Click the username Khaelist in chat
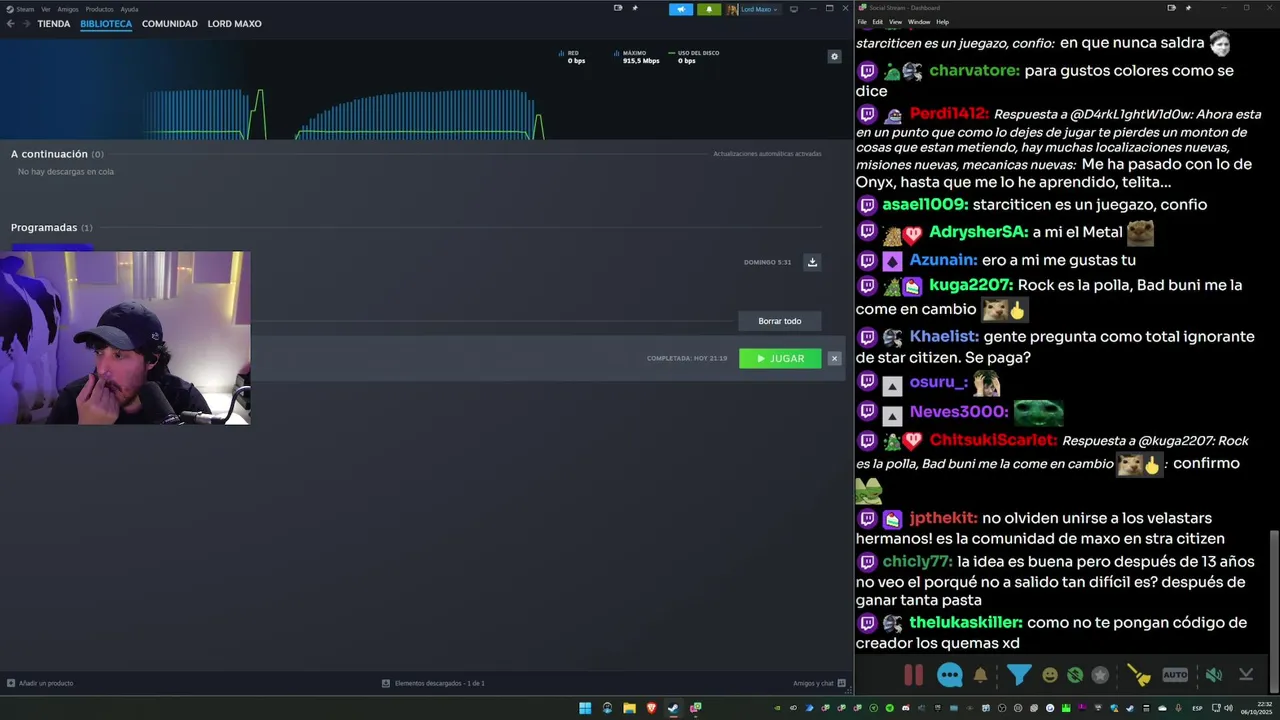Viewport: 1280px width, 720px height. (x=944, y=337)
